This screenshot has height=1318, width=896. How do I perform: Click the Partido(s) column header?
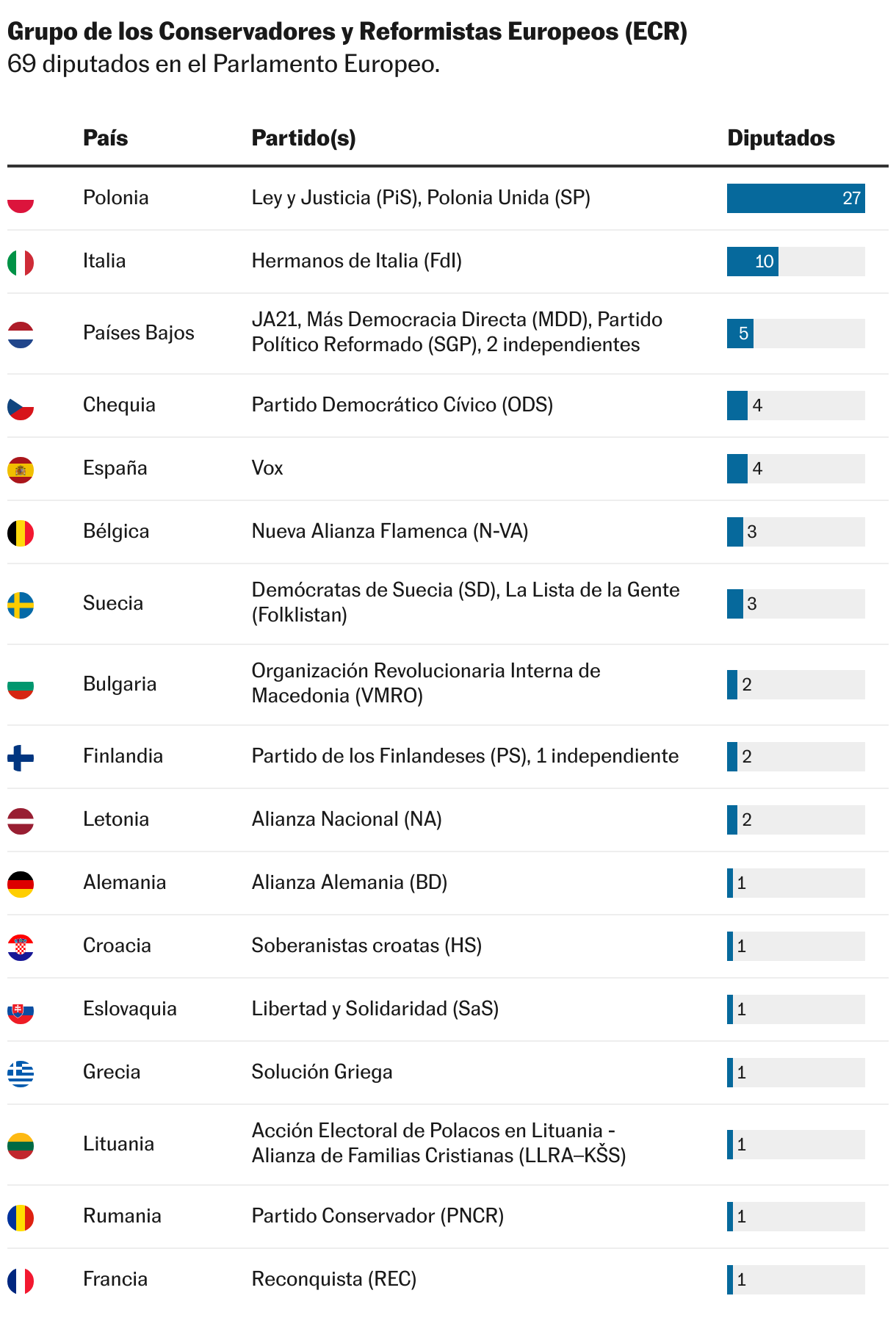click(x=303, y=138)
